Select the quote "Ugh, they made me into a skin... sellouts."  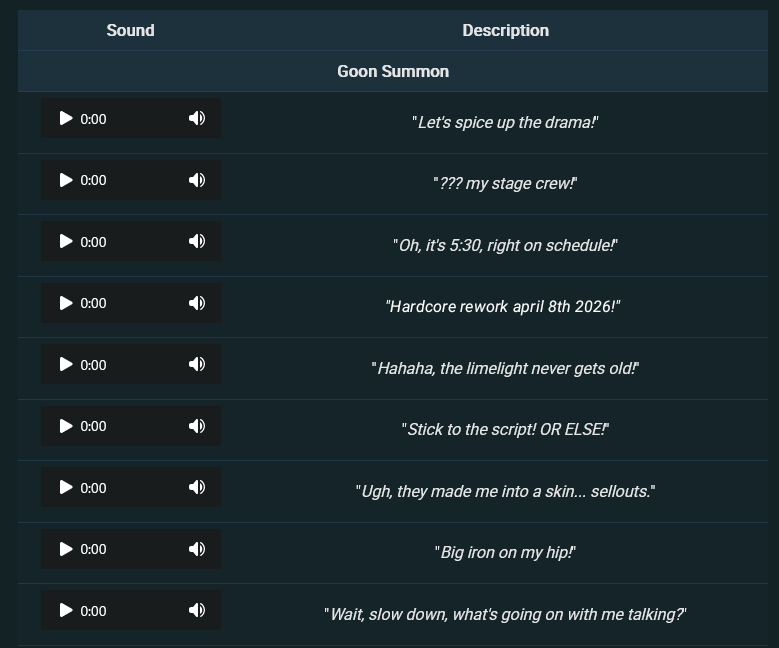pos(505,491)
